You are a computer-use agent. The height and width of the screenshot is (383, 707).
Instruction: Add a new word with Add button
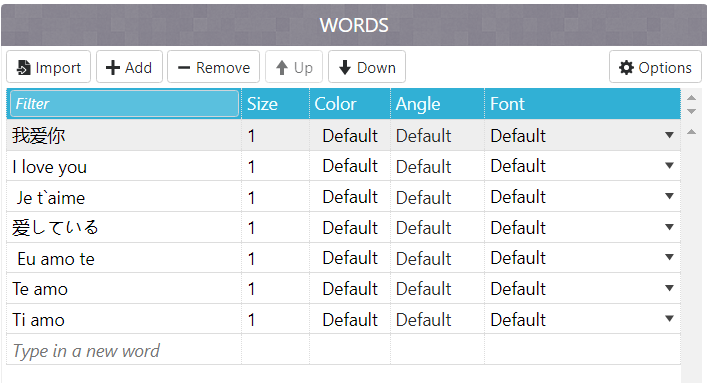[x=129, y=67]
